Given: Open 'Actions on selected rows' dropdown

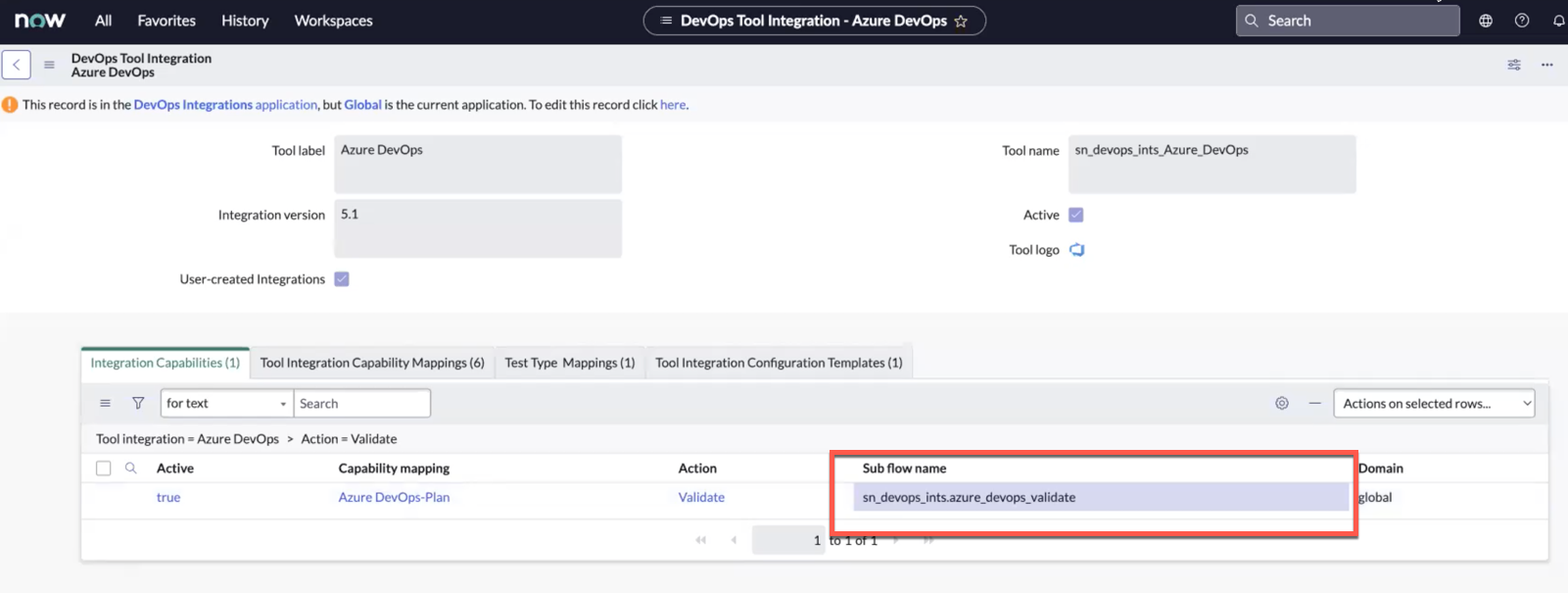Looking at the screenshot, I should pyautogui.click(x=1434, y=403).
